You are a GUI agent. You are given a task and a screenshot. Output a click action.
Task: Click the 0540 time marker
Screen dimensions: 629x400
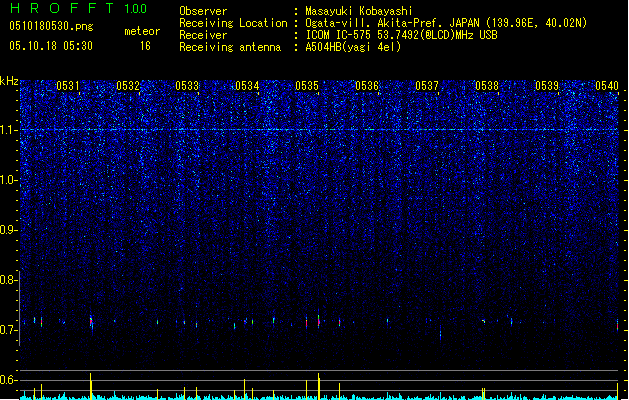click(607, 86)
